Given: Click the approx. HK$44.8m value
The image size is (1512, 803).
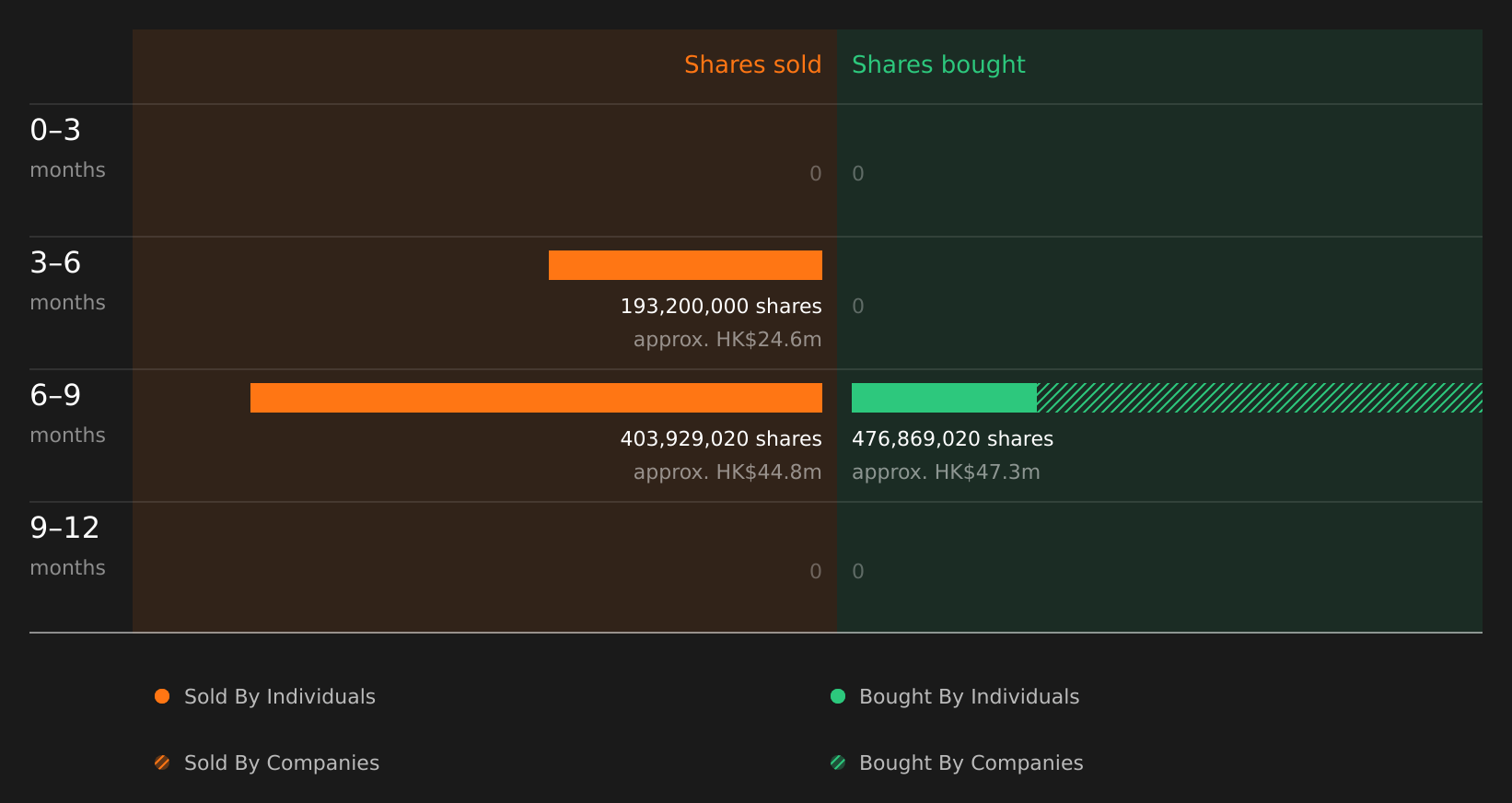Looking at the screenshot, I should pos(727,471).
